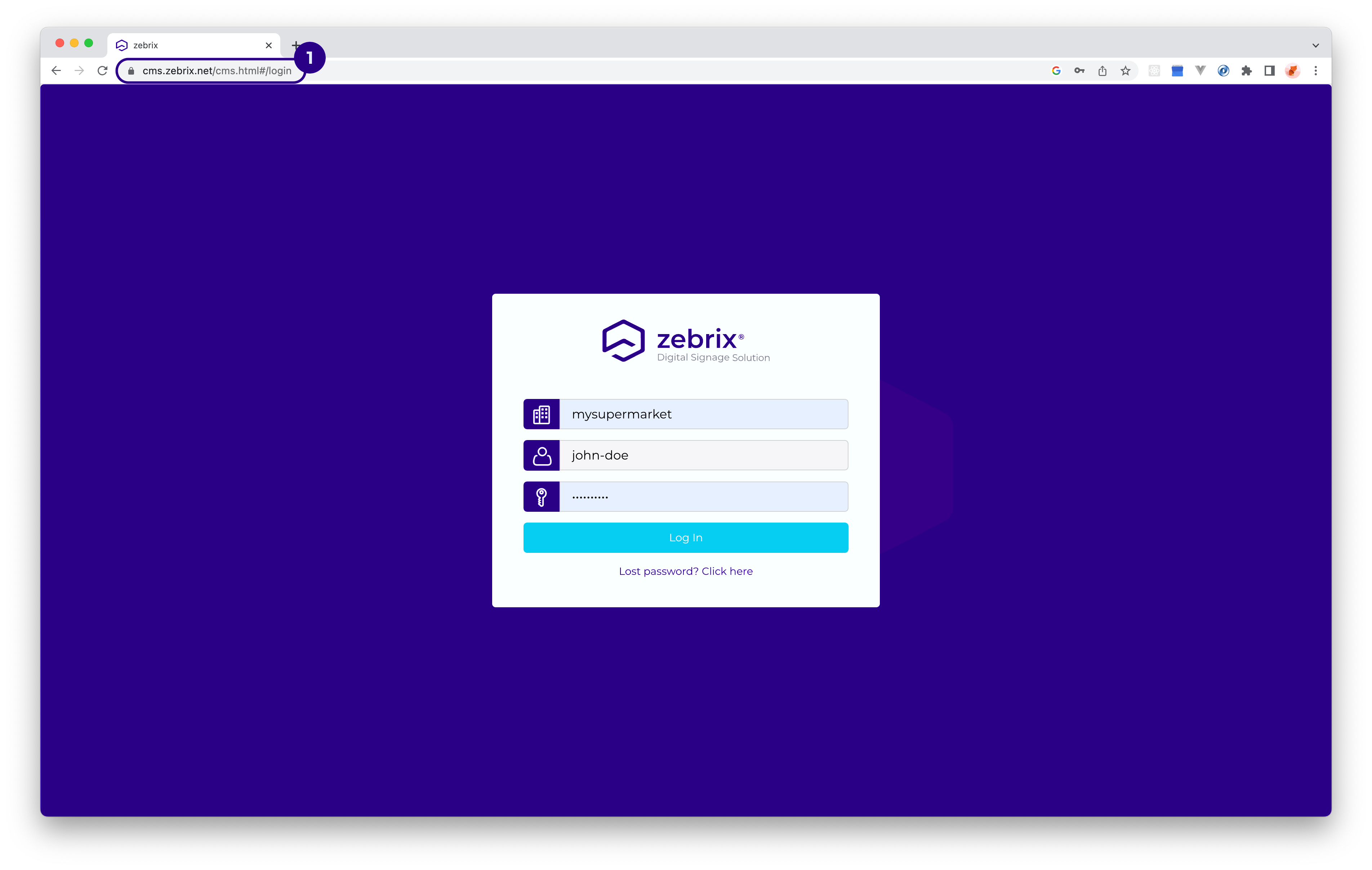The image size is (1372, 870).
Task: Toggle the browser side panel icon
Action: (x=1269, y=71)
